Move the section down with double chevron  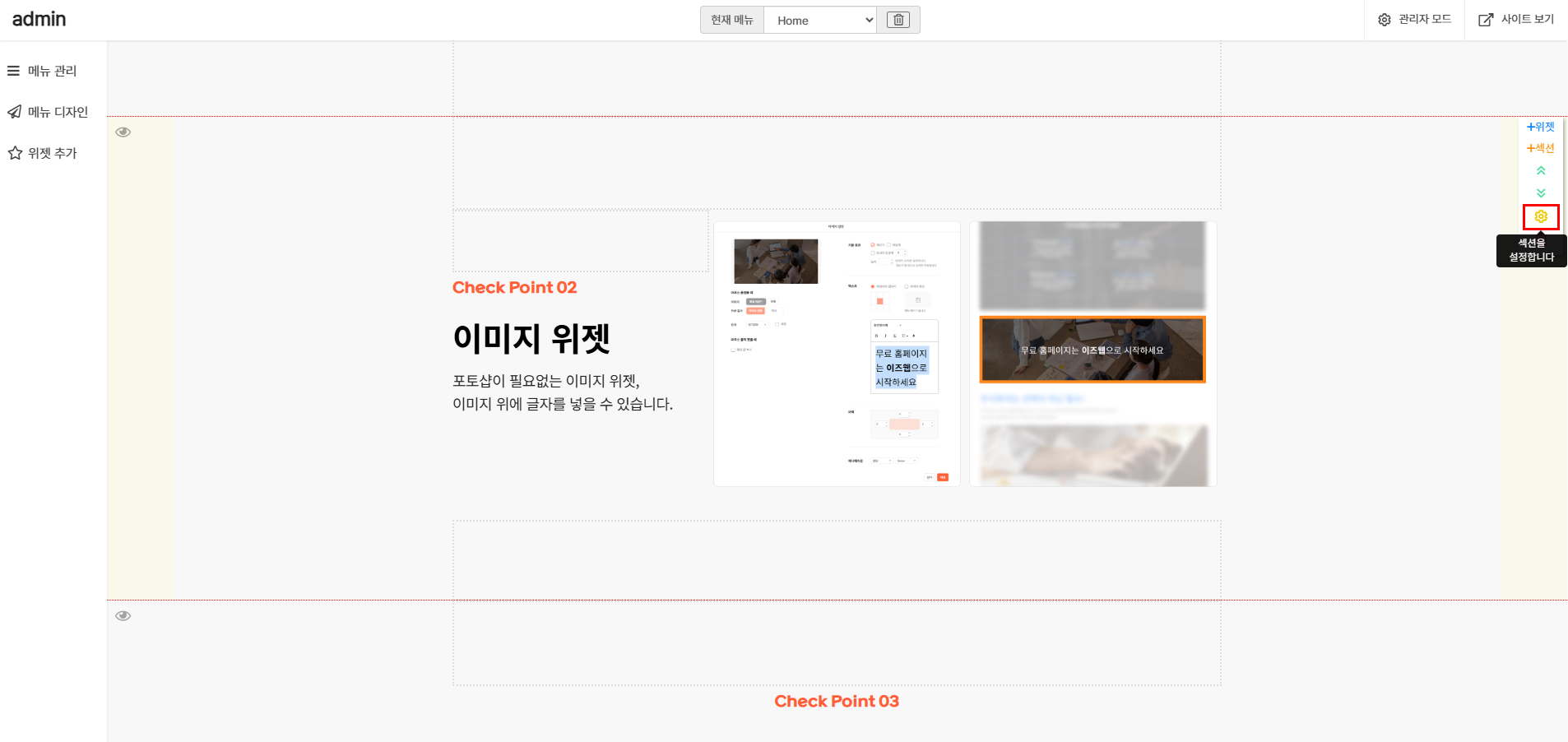pos(1541,192)
